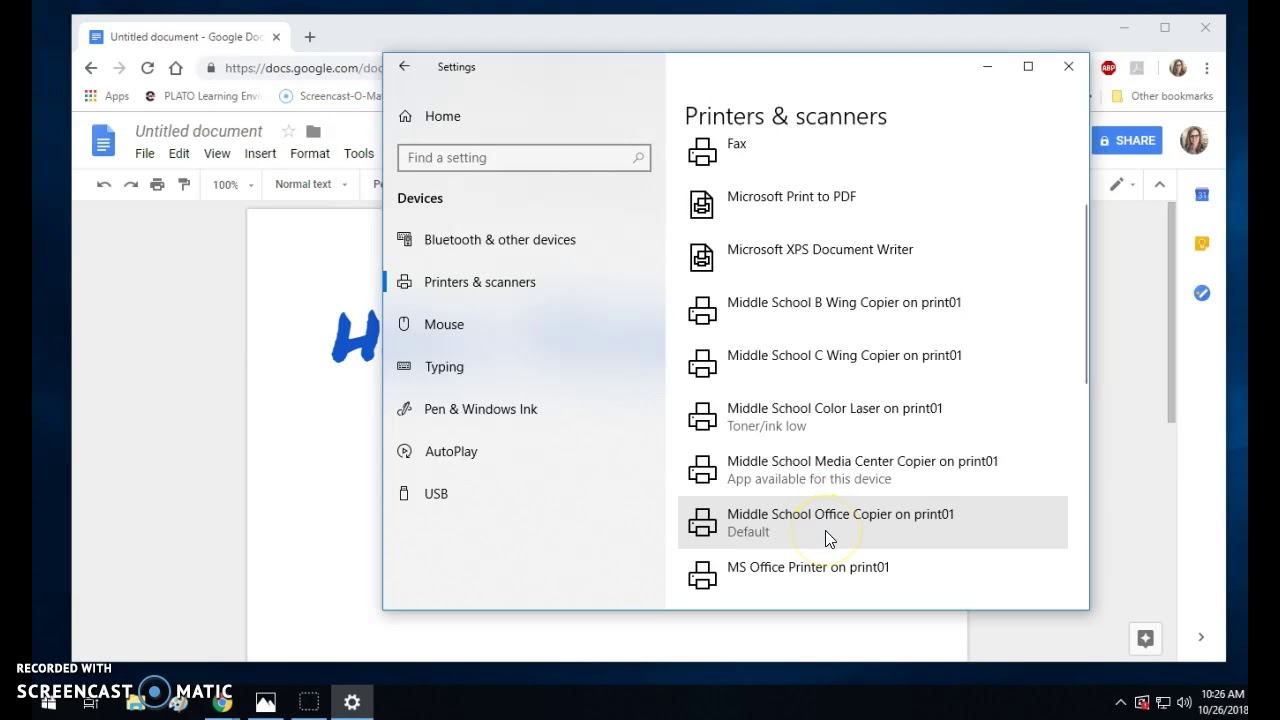
Task: Click Docs undo button
Action: (103, 184)
